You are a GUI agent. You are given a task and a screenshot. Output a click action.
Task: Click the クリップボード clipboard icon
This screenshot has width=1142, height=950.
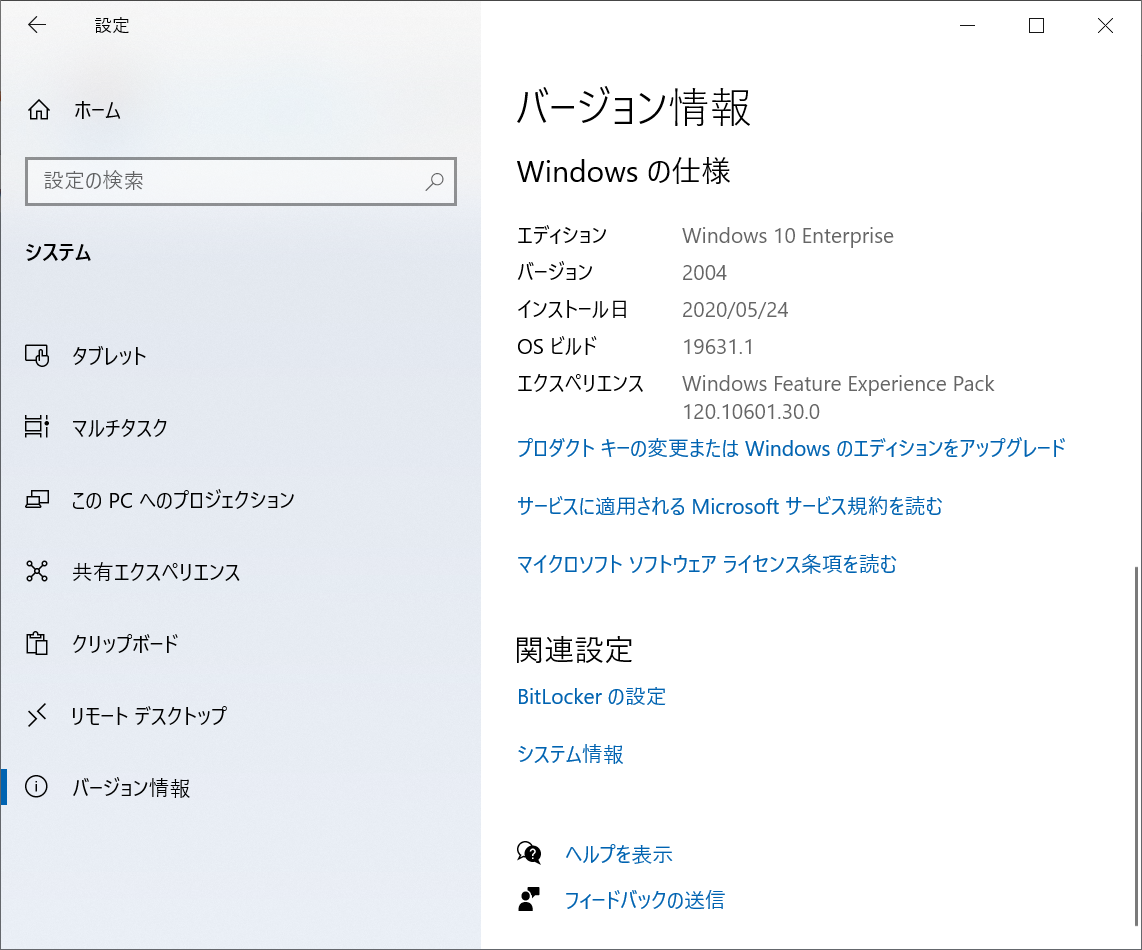37,643
